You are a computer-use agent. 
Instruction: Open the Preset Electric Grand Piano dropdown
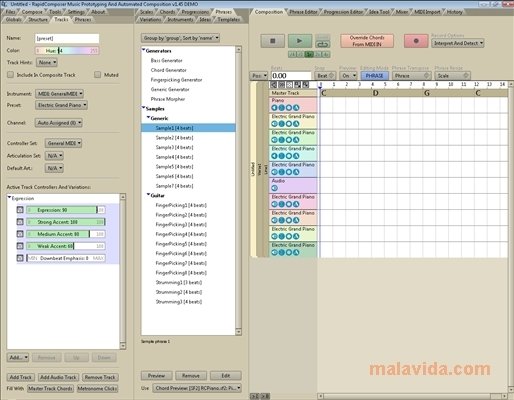point(61,105)
